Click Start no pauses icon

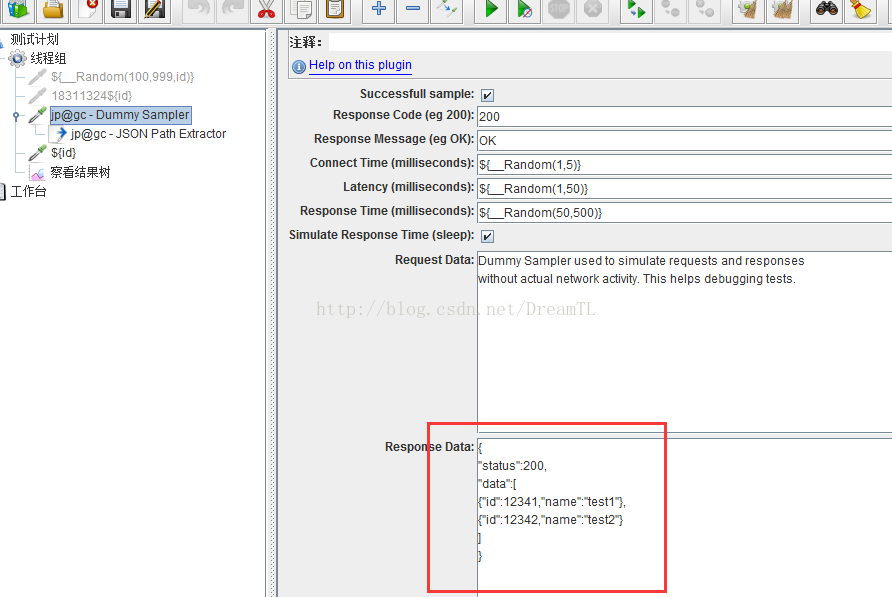coord(525,9)
